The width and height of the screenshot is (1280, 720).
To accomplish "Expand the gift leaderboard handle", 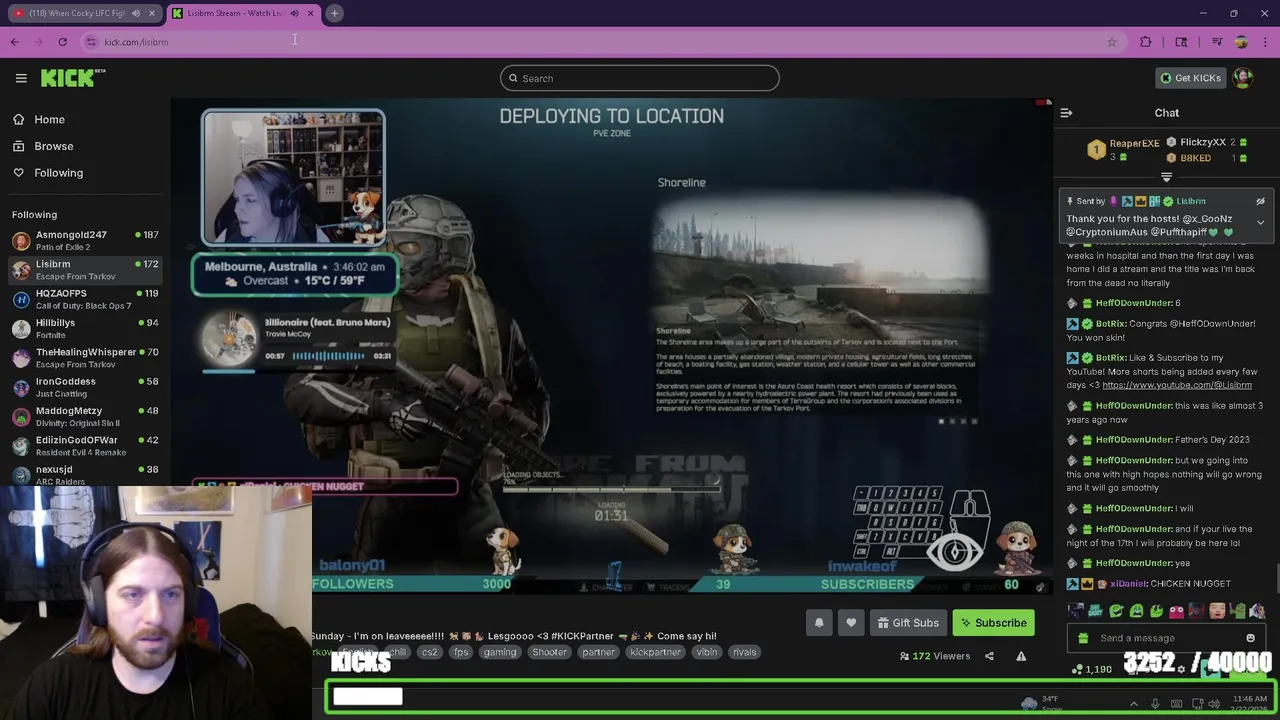I will coord(1166,177).
